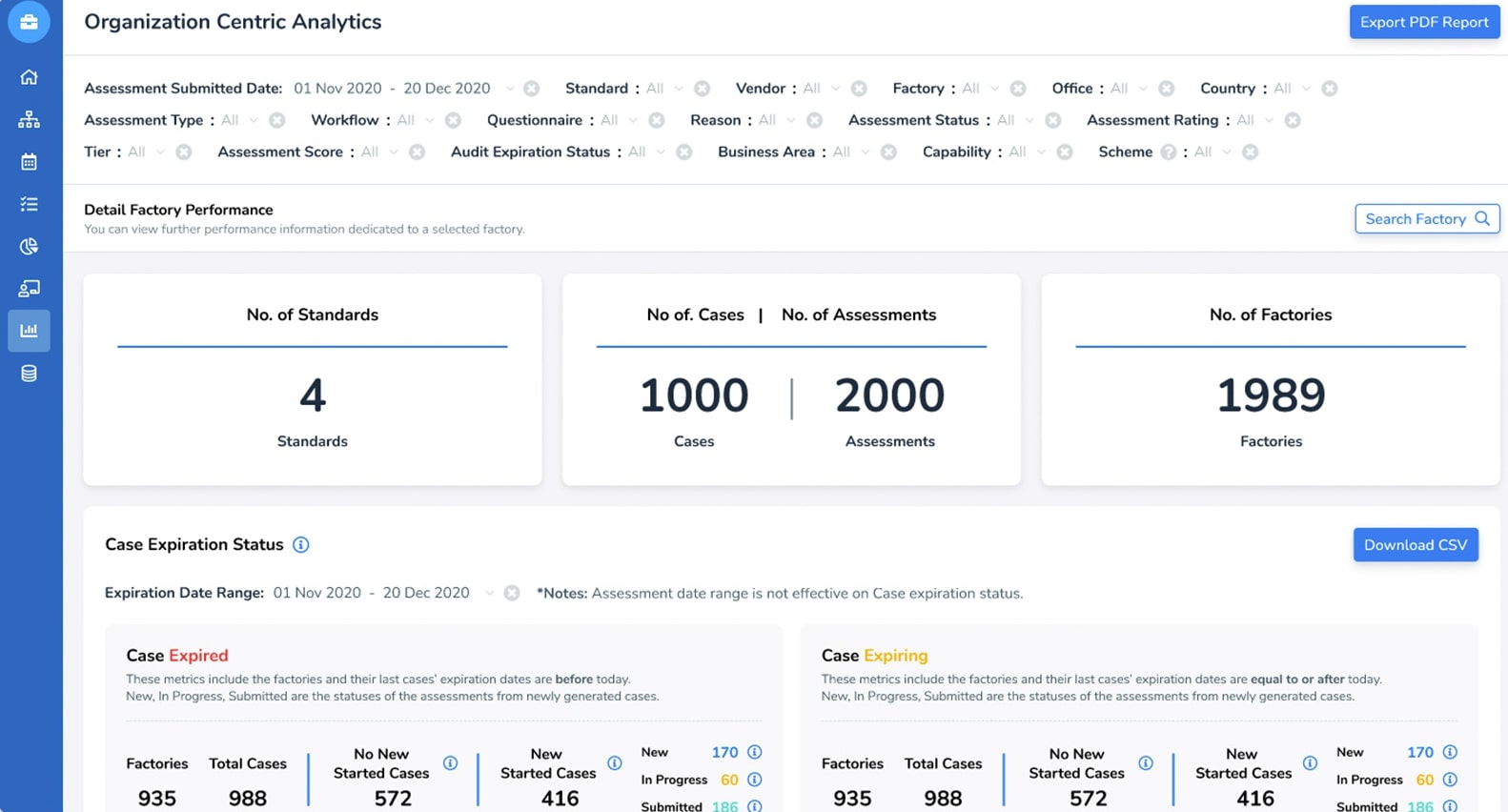Open the briefcase logo at sidebar top

click(x=29, y=22)
